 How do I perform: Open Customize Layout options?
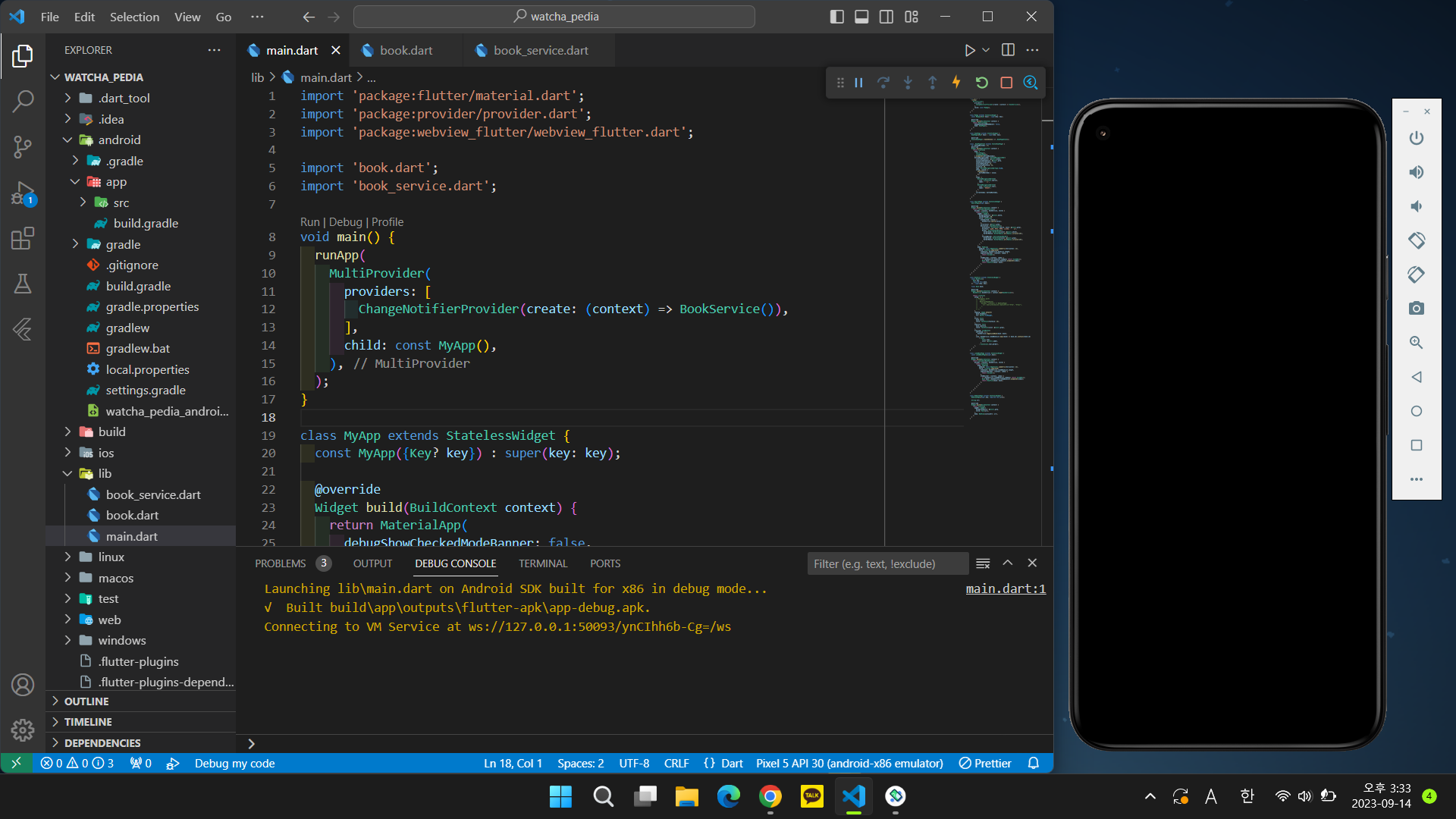click(912, 17)
